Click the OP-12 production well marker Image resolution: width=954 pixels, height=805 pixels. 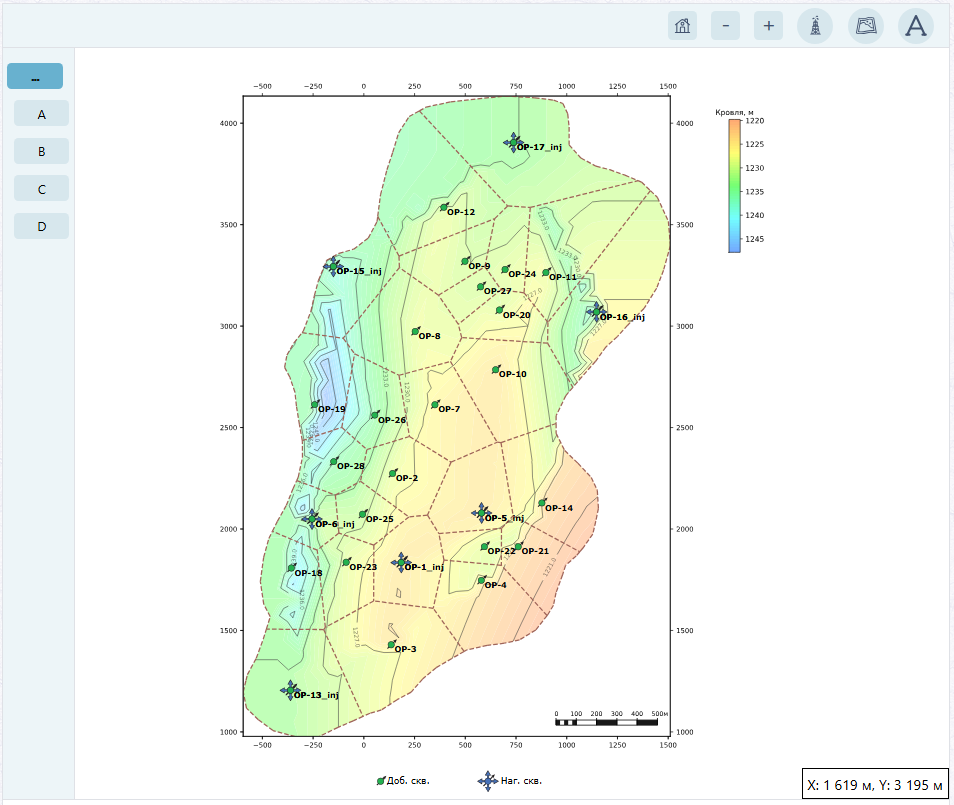click(x=444, y=207)
